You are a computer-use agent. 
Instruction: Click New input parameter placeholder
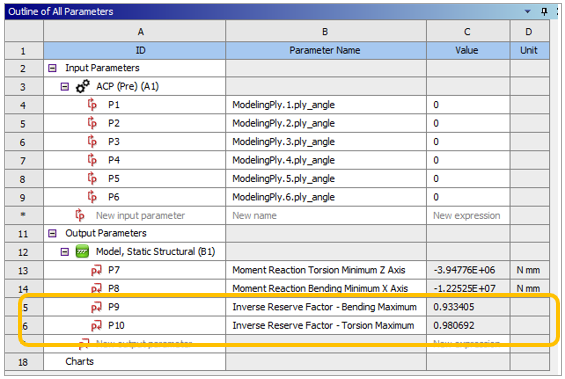pyautogui.click(x=140, y=215)
